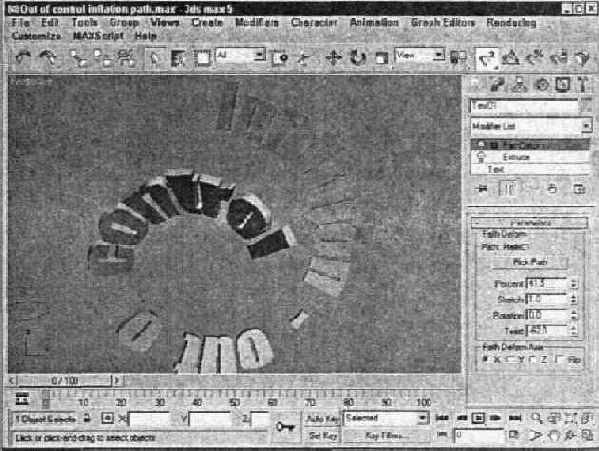Click Configure Modifier Sets icon

pos(580,189)
